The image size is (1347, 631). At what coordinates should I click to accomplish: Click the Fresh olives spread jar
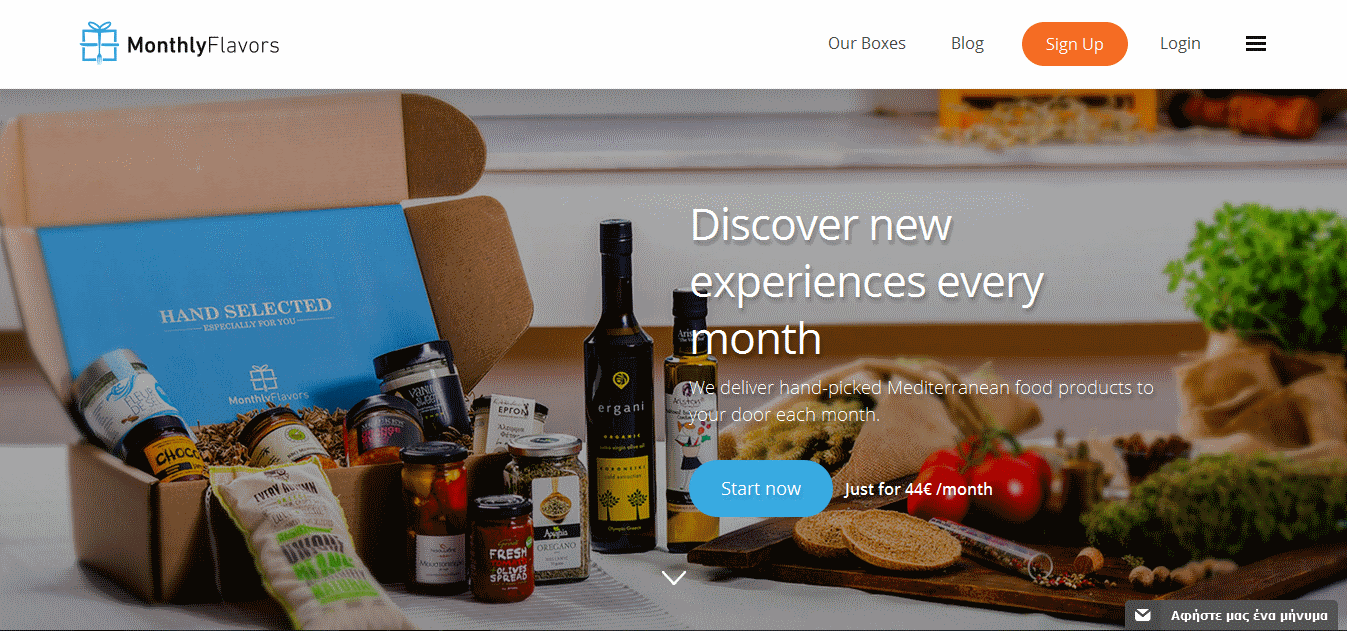tap(502, 548)
